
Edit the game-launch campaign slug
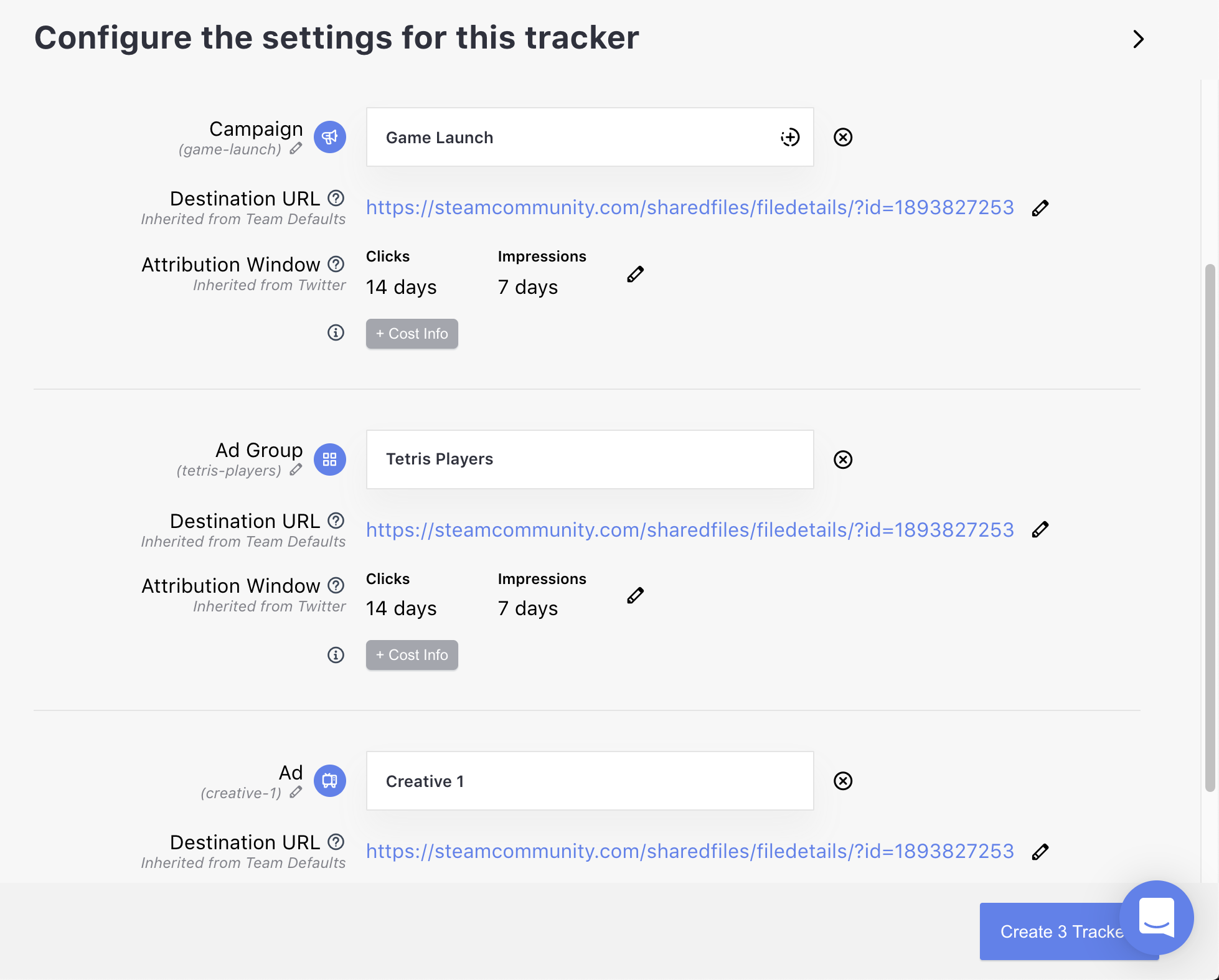point(296,149)
